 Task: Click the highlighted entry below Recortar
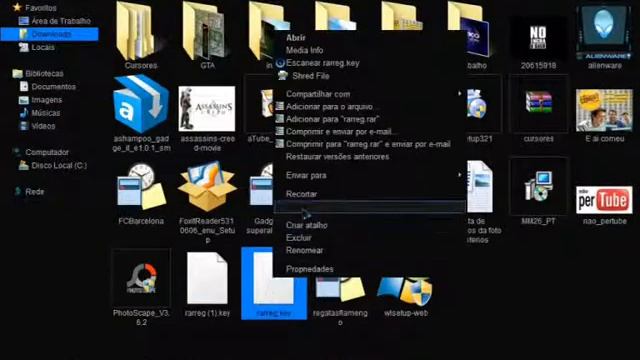[x=370, y=207]
